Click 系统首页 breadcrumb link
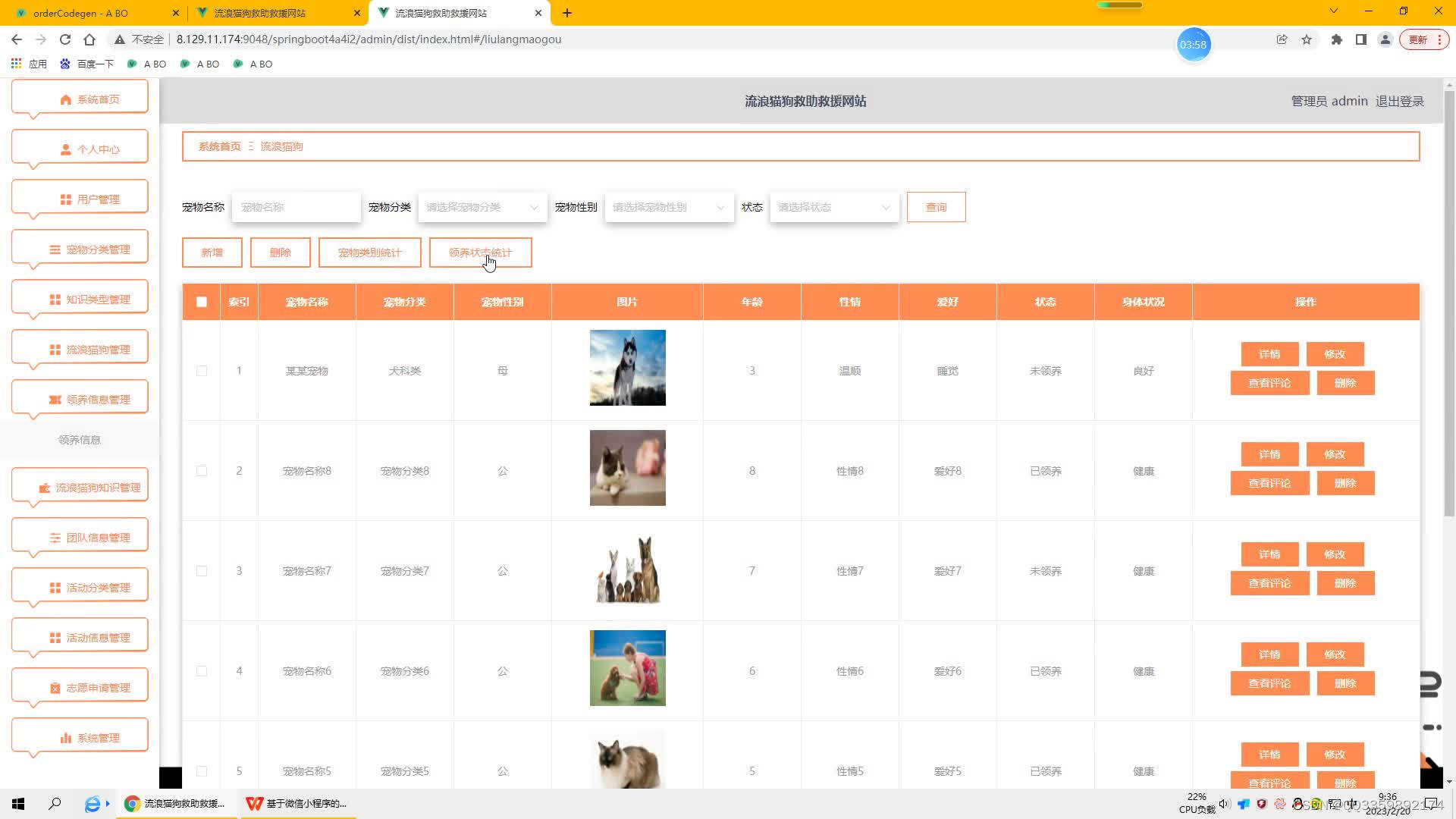The image size is (1456, 819). click(220, 146)
